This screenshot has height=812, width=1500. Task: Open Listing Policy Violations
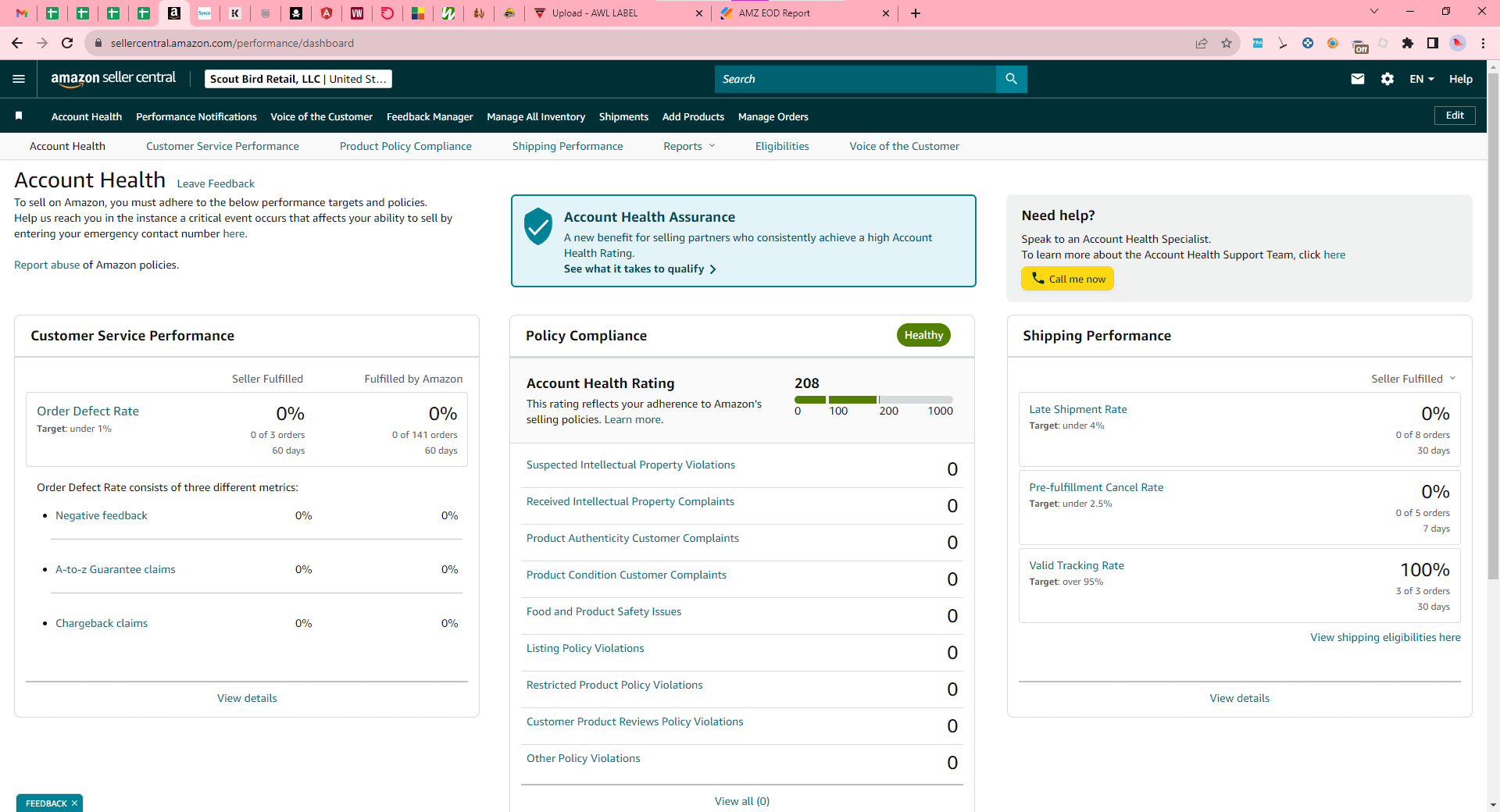coord(585,648)
